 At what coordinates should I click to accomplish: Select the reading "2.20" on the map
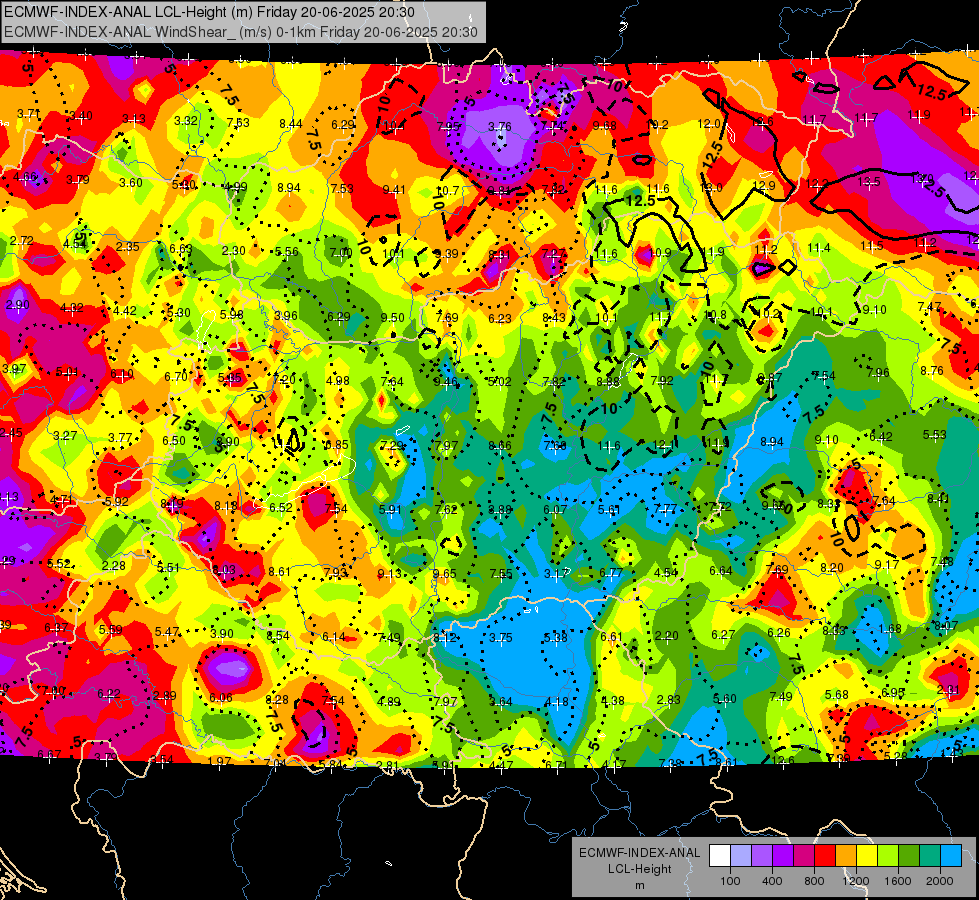666,636
